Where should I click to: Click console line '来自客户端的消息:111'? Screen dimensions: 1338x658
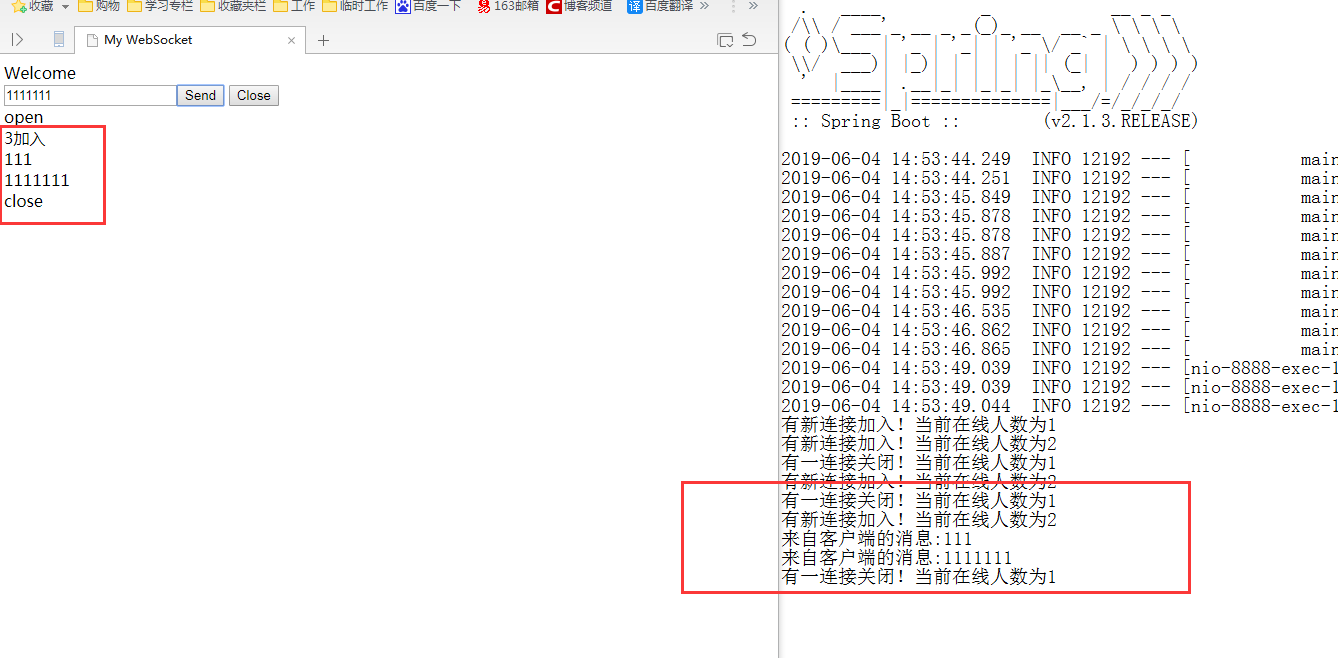(x=876, y=539)
